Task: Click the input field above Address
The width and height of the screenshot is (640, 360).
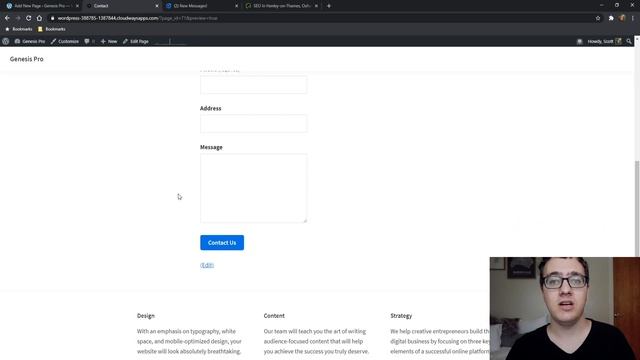Action: pyautogui.click(x=253, y=84)
